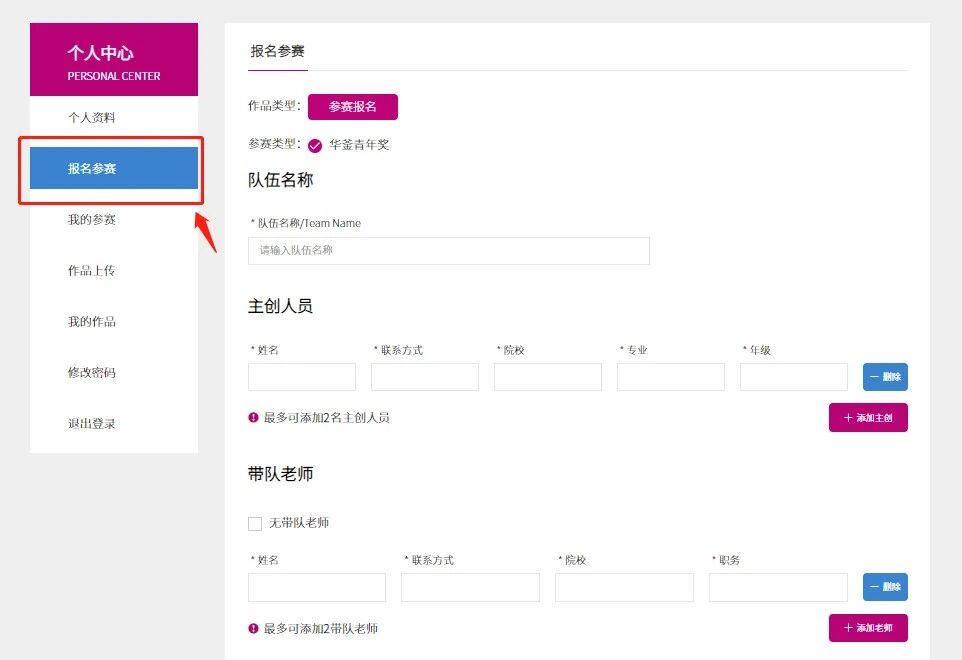The height and width of the screenshot is (660, 962).
Task: Open 作品上传 from sidebar
Action: click(x=92, y=271)
